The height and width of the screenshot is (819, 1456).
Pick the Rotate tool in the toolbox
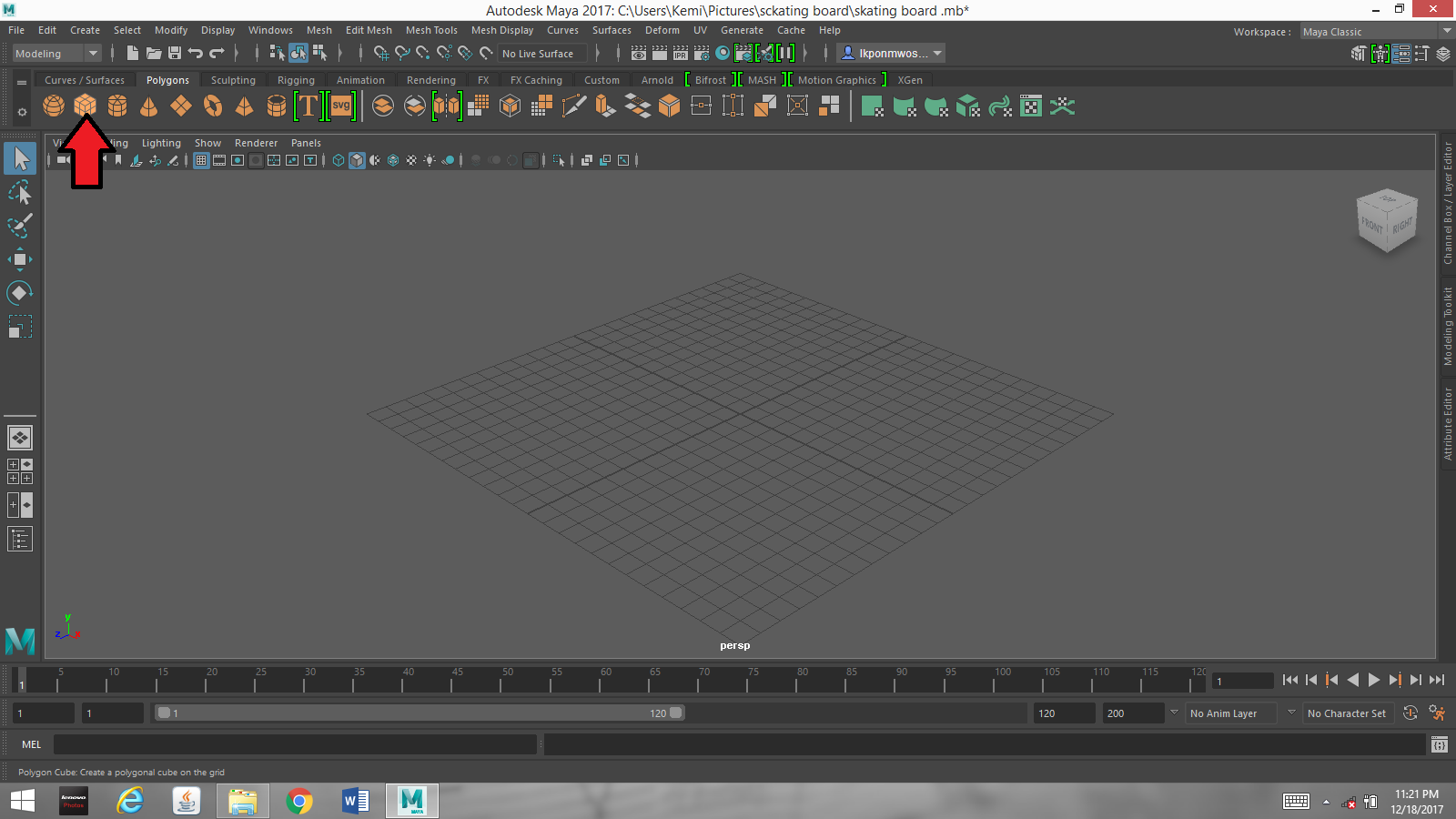(x=20, y=293)
